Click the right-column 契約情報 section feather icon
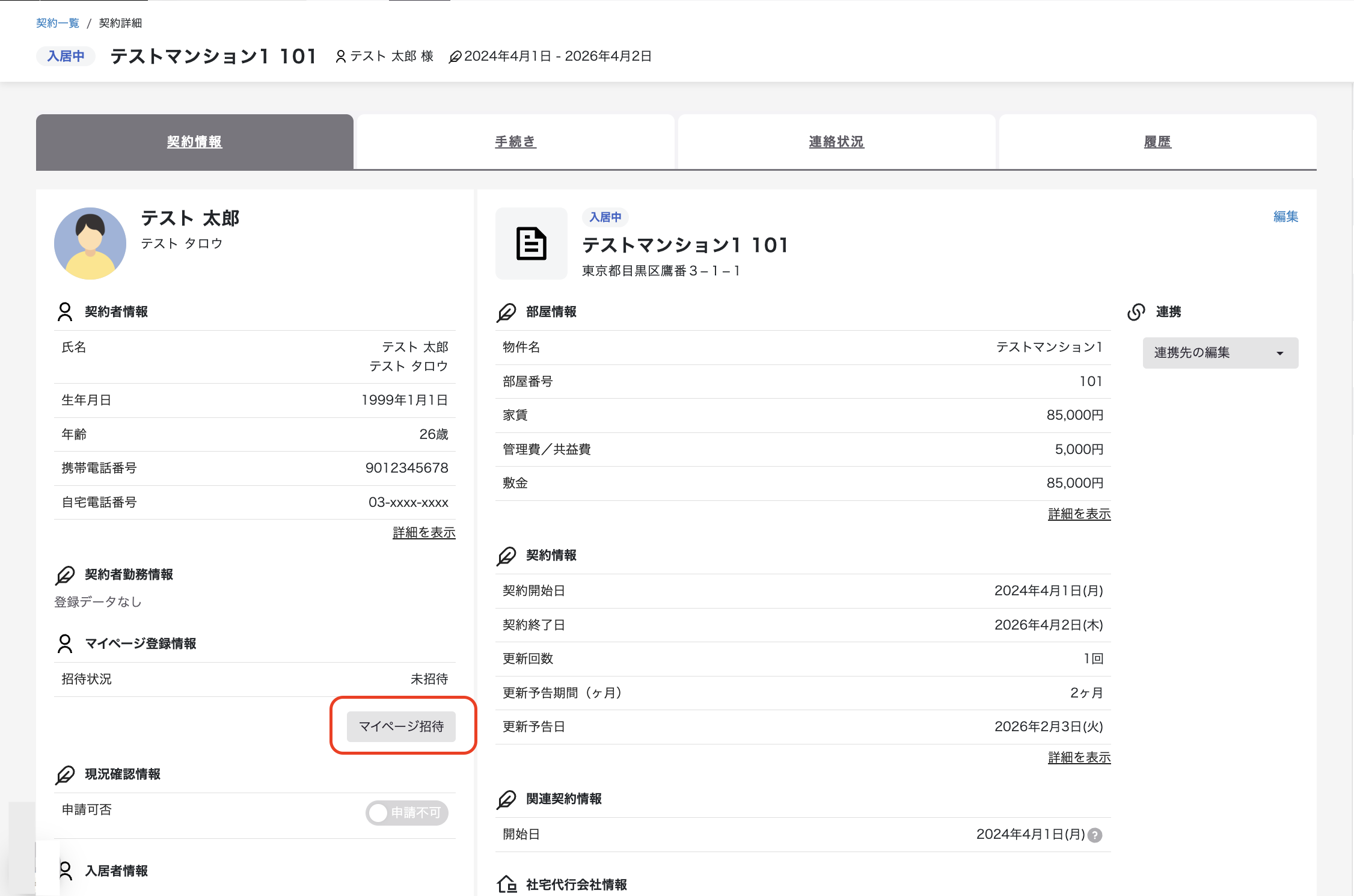 click(506, 556)
